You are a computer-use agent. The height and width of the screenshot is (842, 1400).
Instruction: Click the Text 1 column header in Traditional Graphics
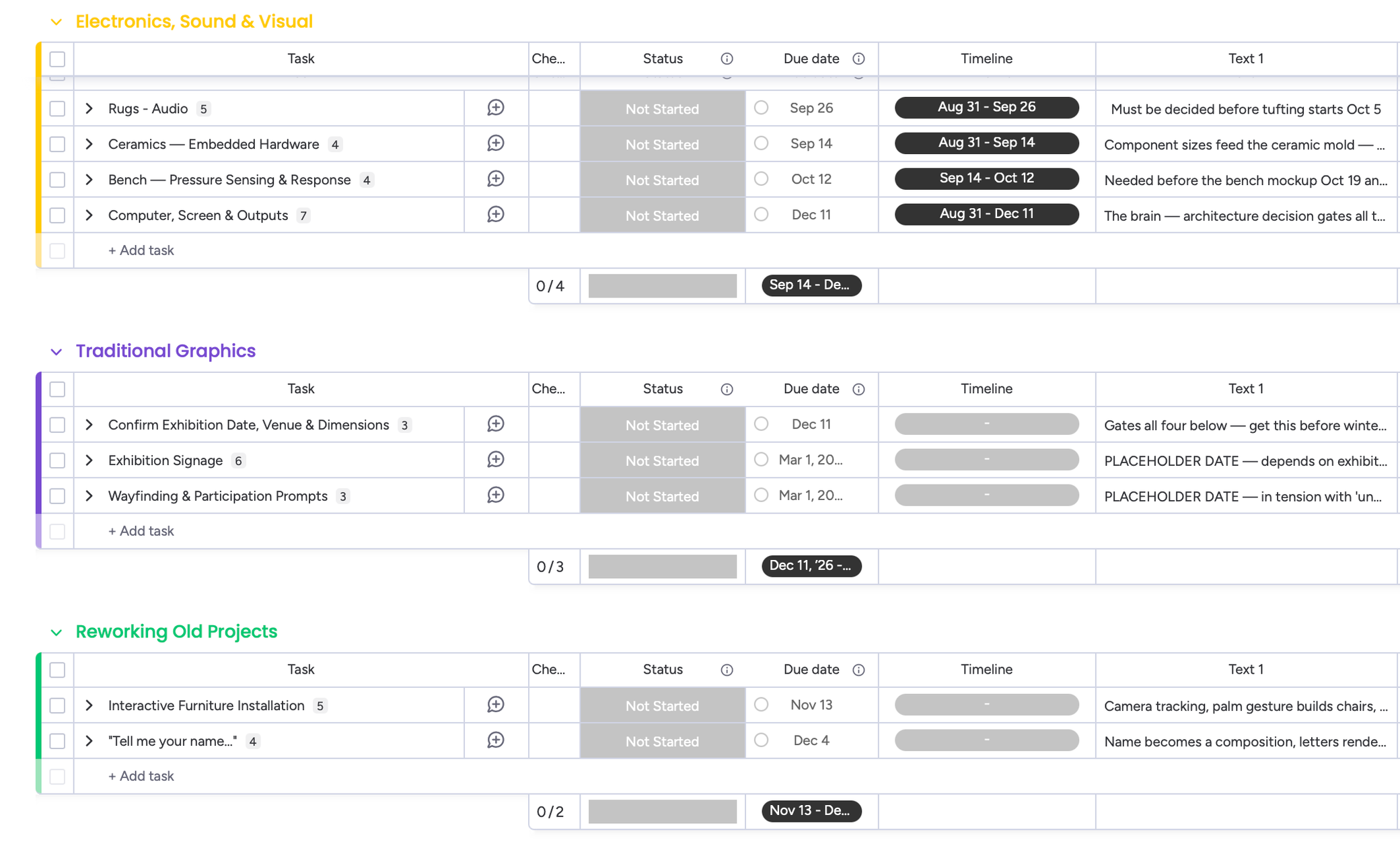[x=1246, y=389]
